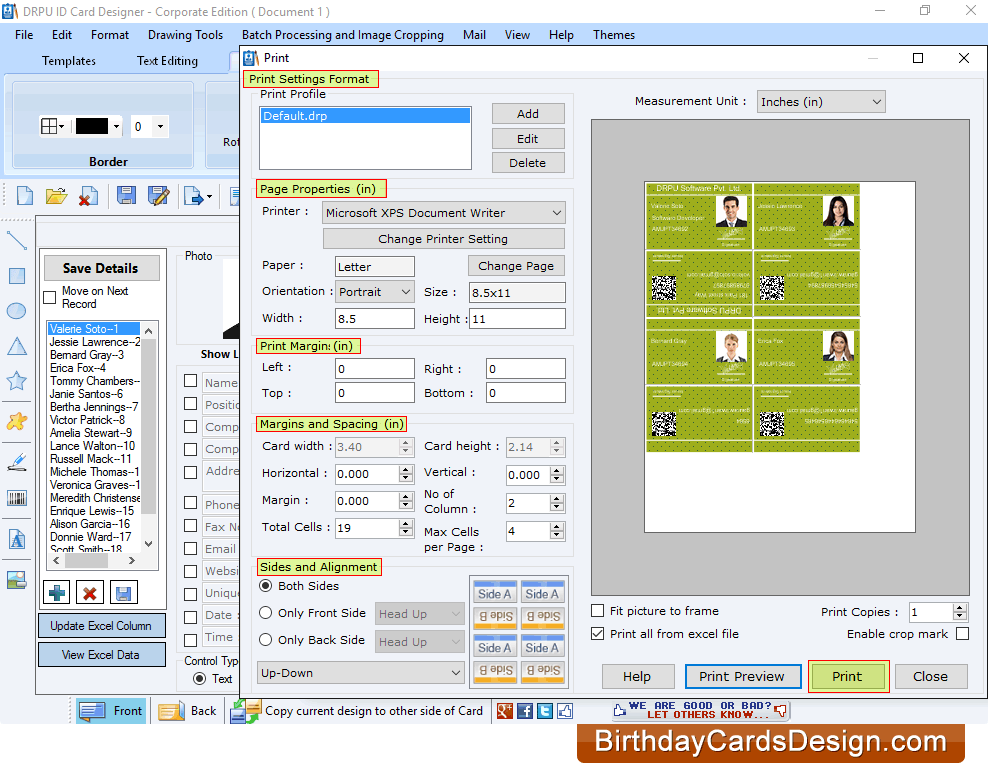The width and height of the screenshot is (988, 763).
Task: Open the File menu
Action: pos(24,35)
